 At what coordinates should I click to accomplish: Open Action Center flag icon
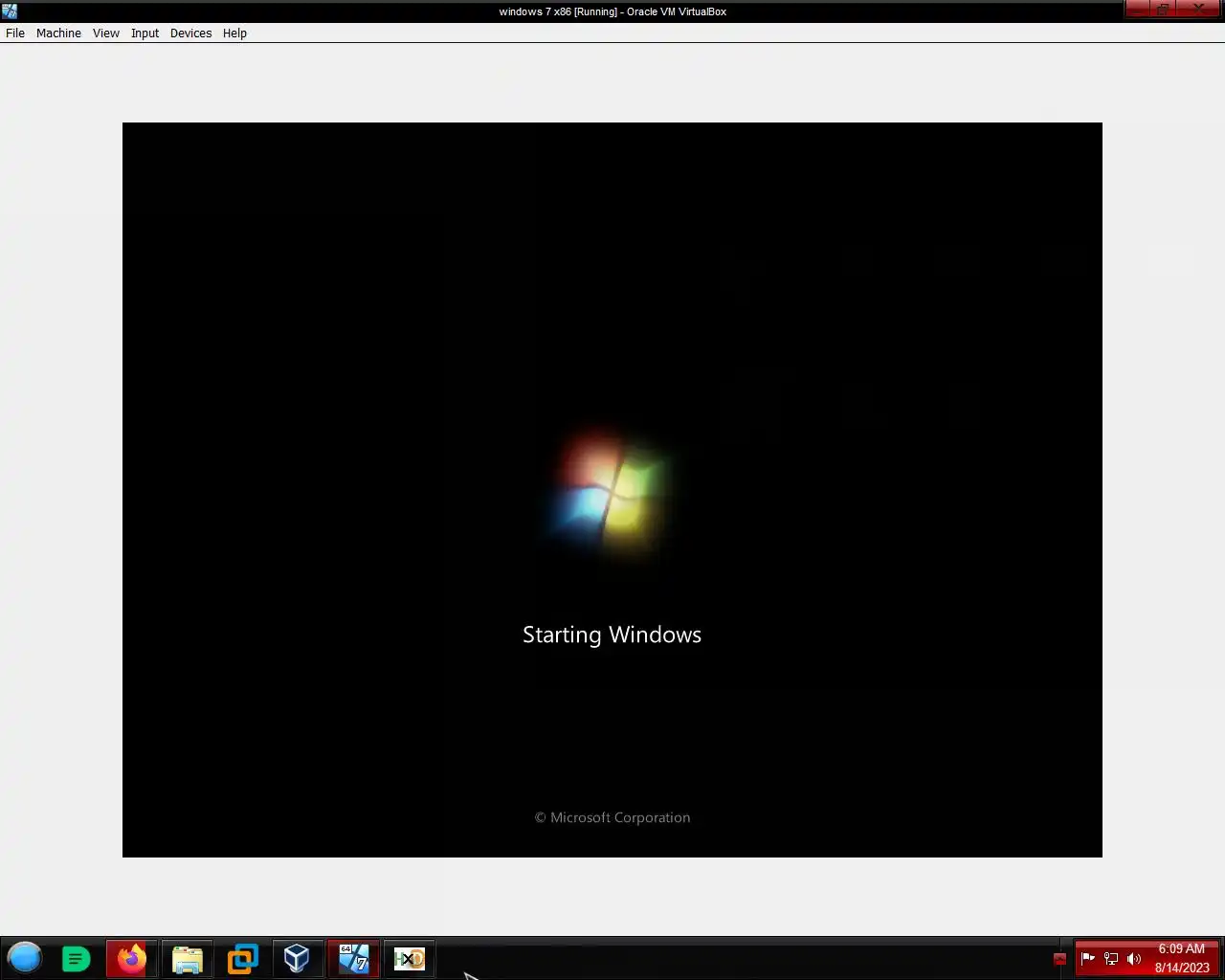click(x=1088, y=958)
